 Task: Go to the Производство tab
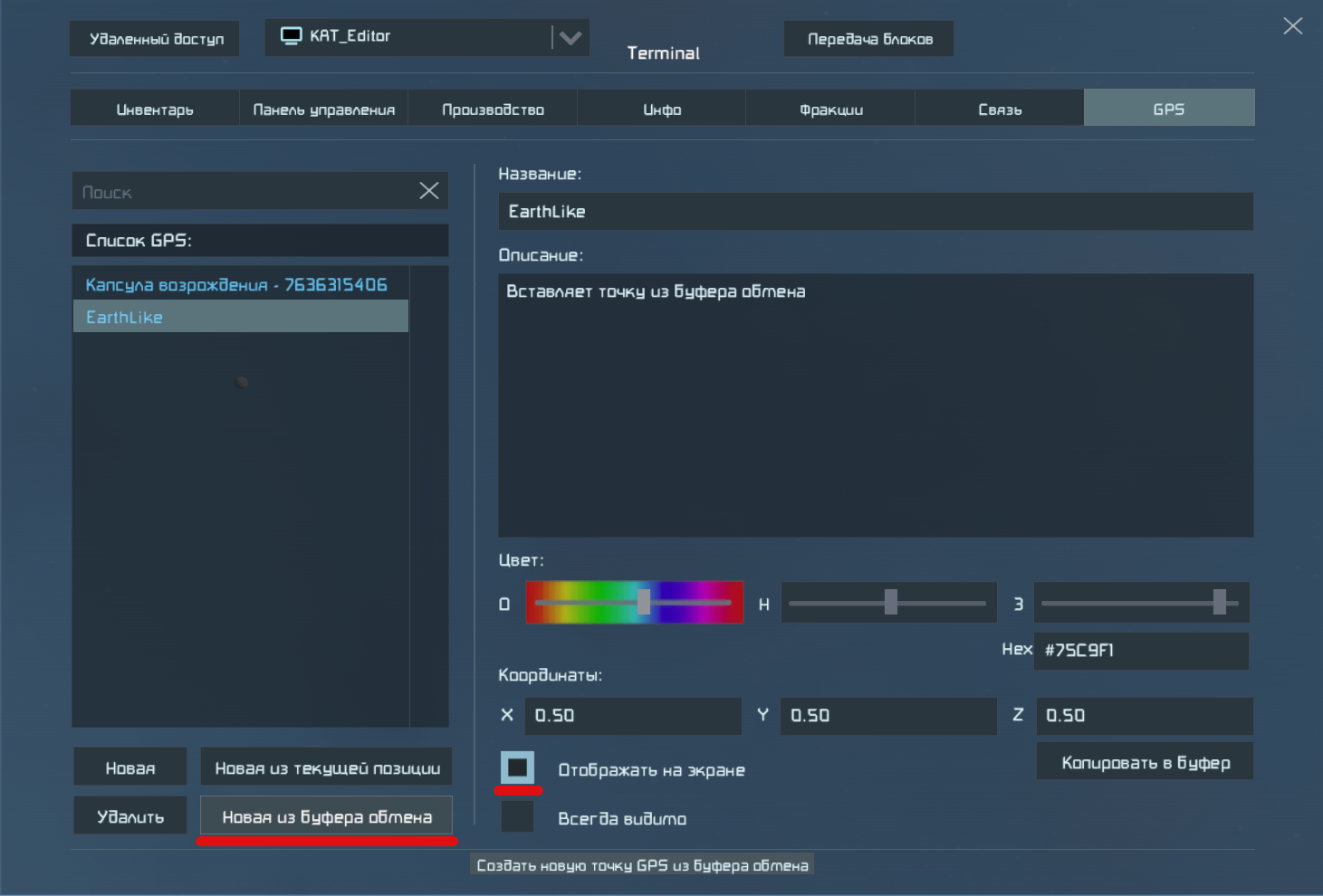pyautogui.click(x=493, y=109)
